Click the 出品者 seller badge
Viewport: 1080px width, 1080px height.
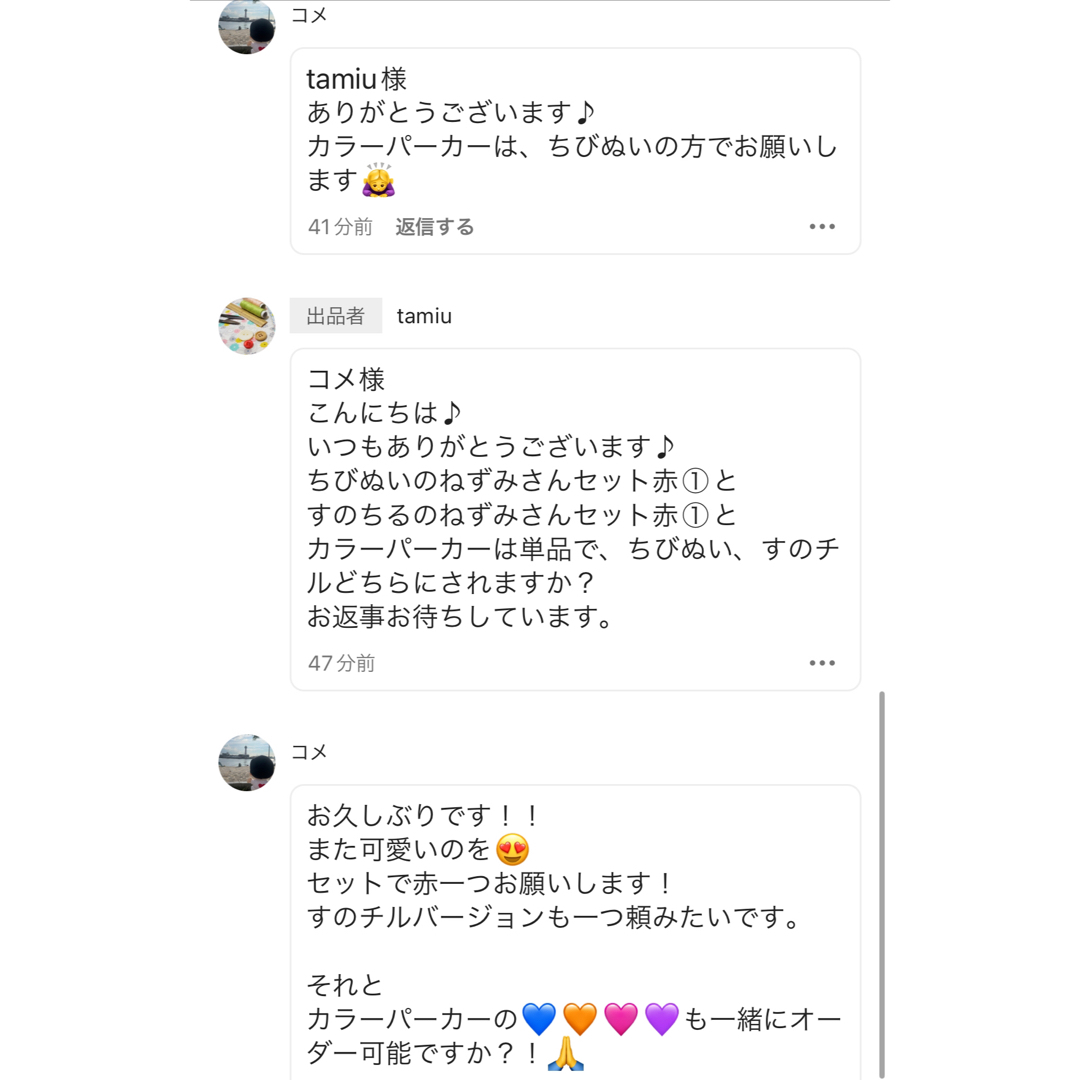tap(335, 316)
